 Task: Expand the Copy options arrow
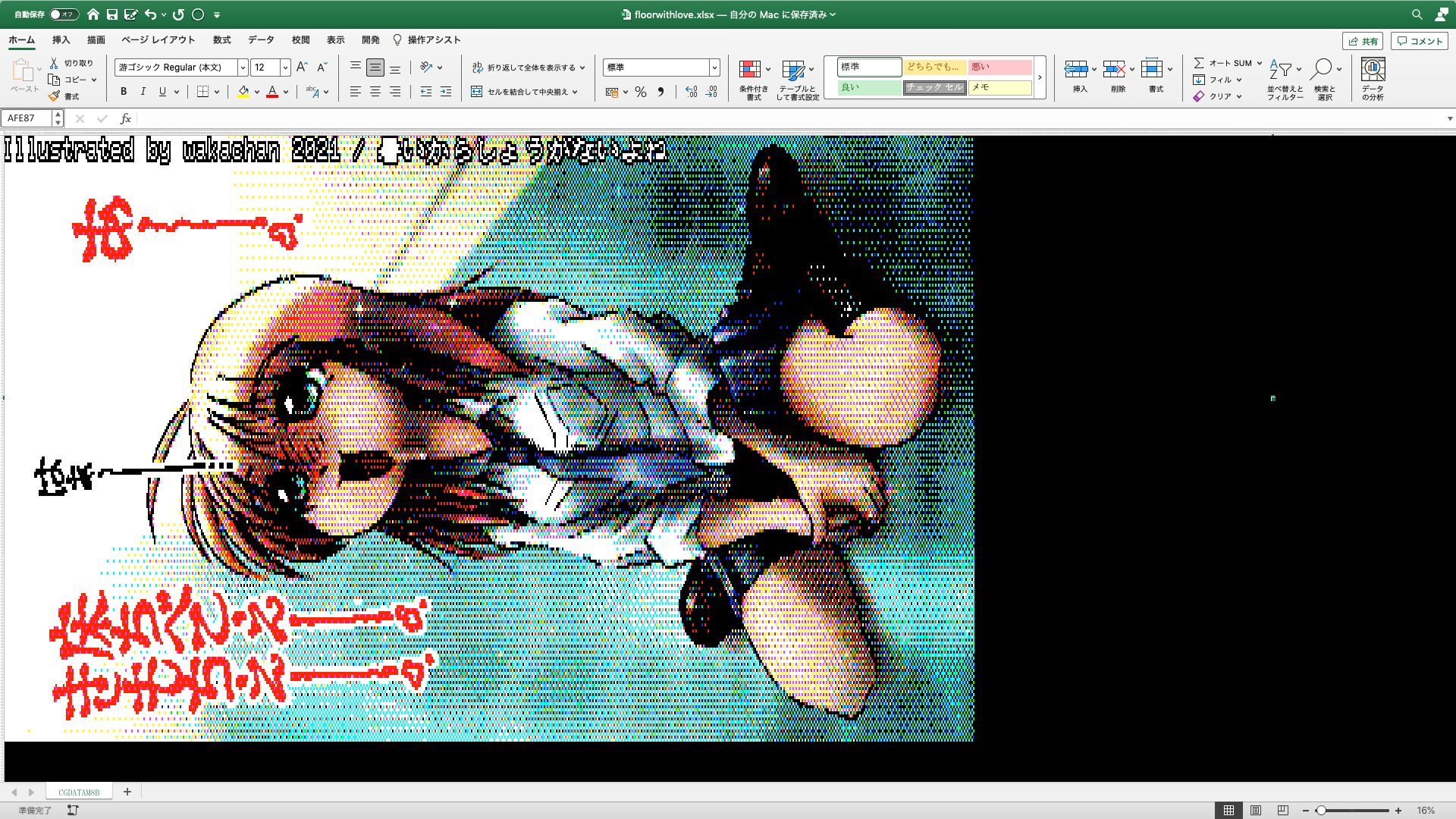point(94,80)
